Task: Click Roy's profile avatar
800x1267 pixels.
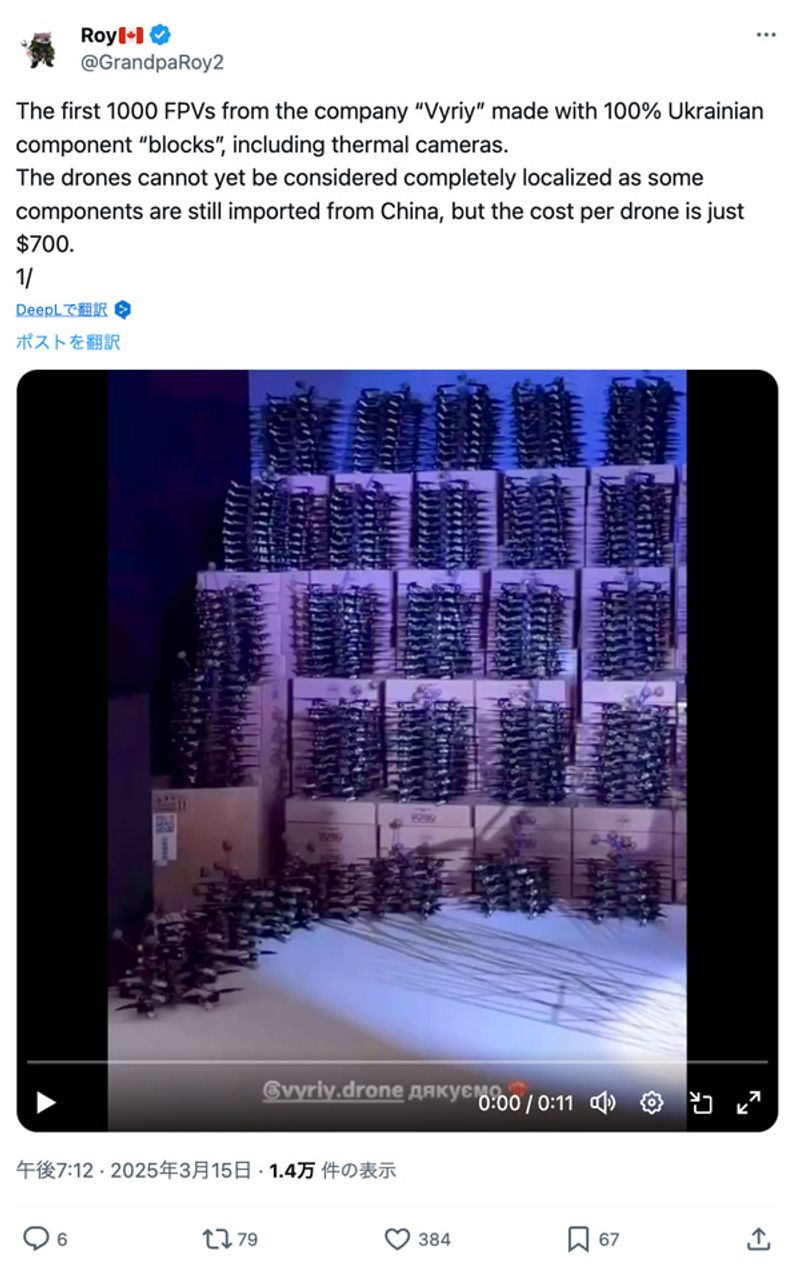Action: point(41,48)
